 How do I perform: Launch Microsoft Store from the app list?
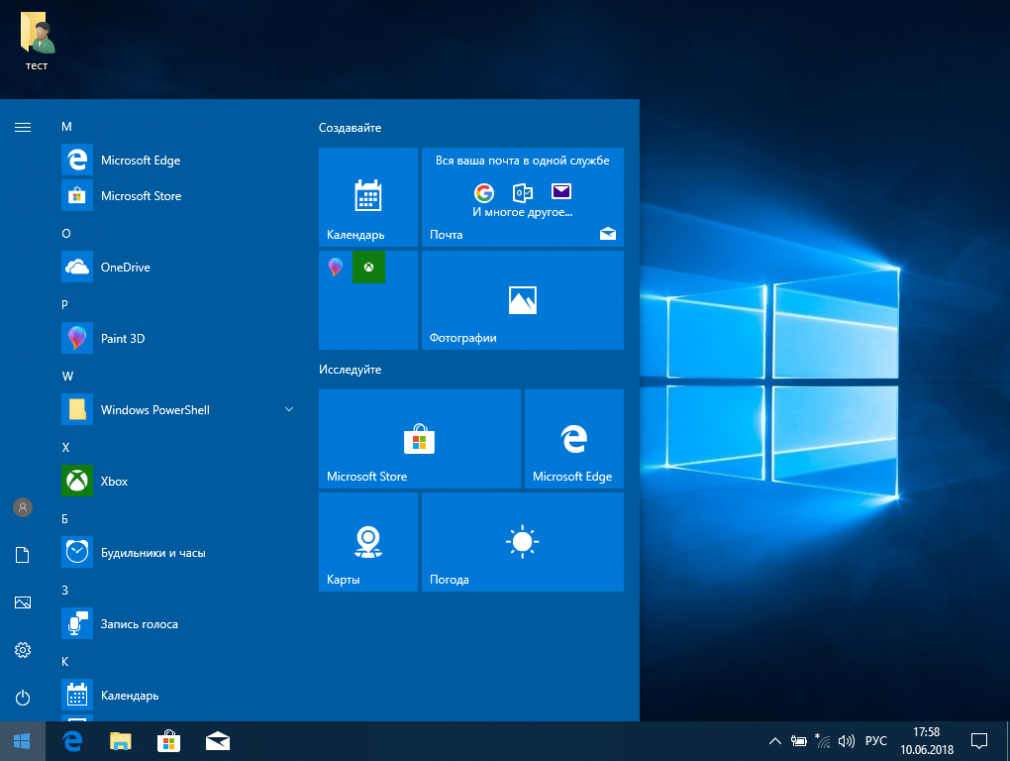(179, 196)
